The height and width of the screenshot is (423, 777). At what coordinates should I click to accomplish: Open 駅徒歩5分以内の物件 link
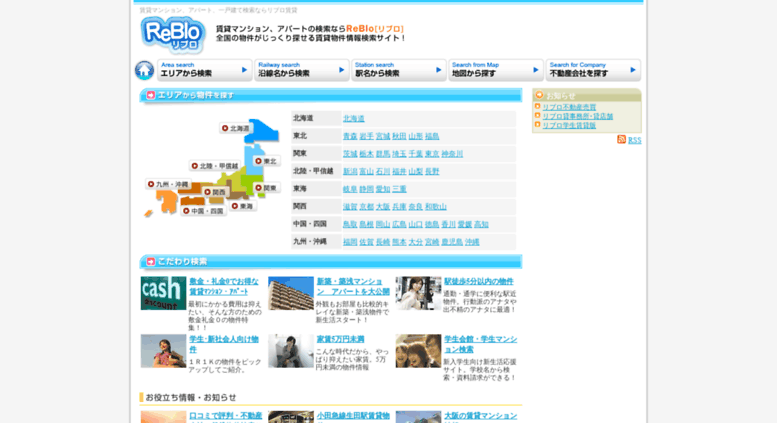tap(479, 281)
